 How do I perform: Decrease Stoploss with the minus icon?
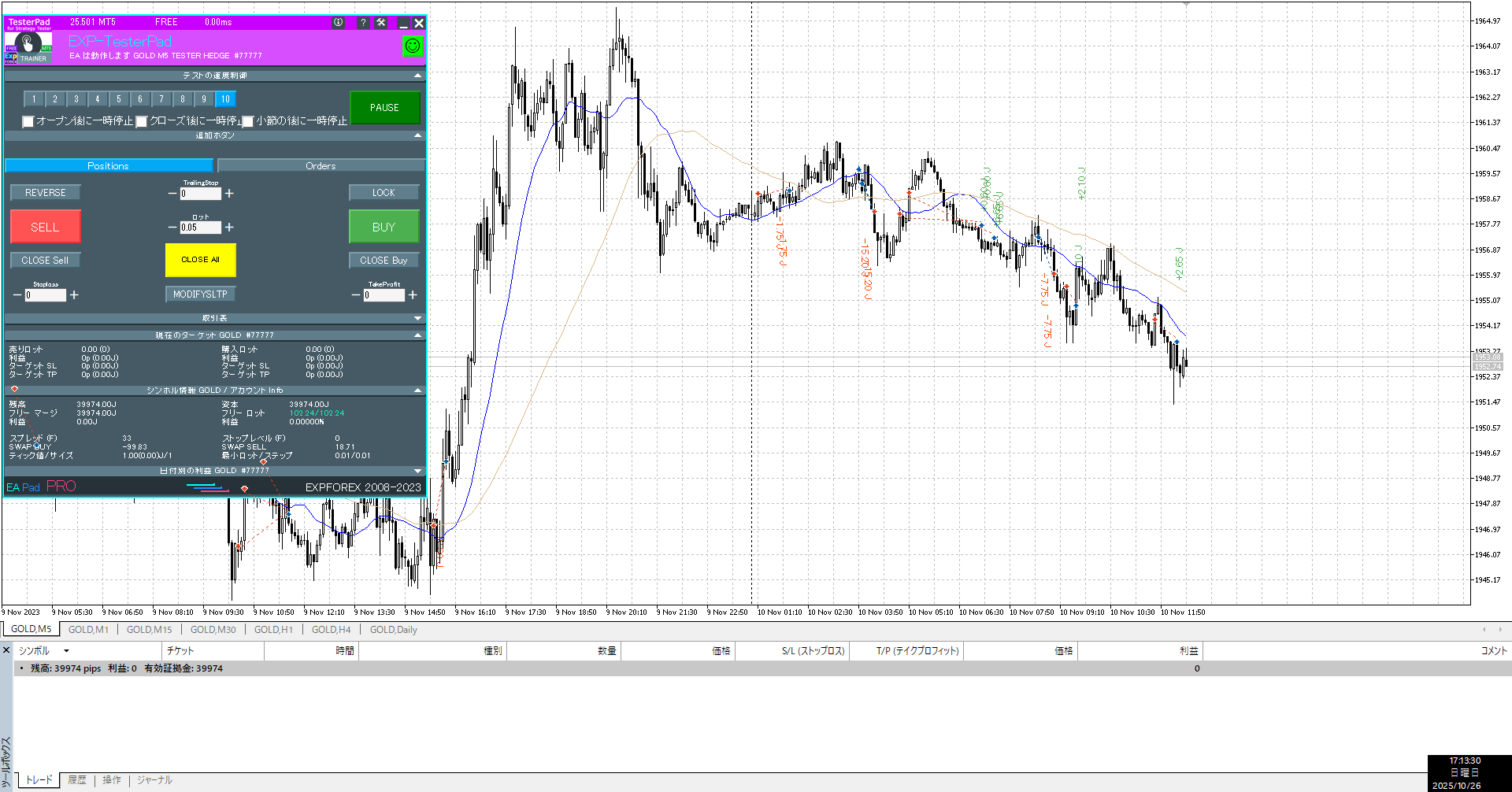[x=17, y=295]
